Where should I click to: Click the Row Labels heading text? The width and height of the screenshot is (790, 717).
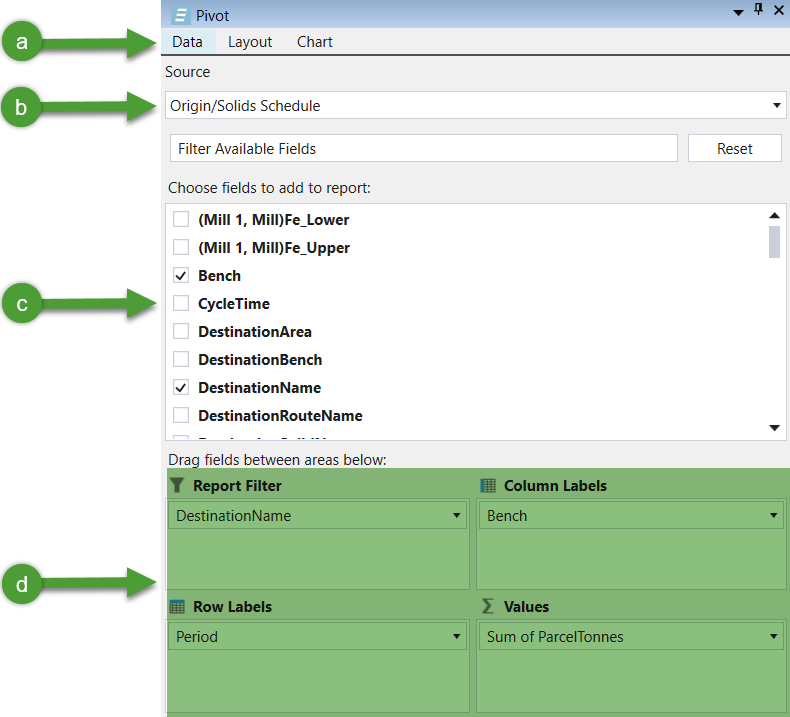(x=232, y=607)
